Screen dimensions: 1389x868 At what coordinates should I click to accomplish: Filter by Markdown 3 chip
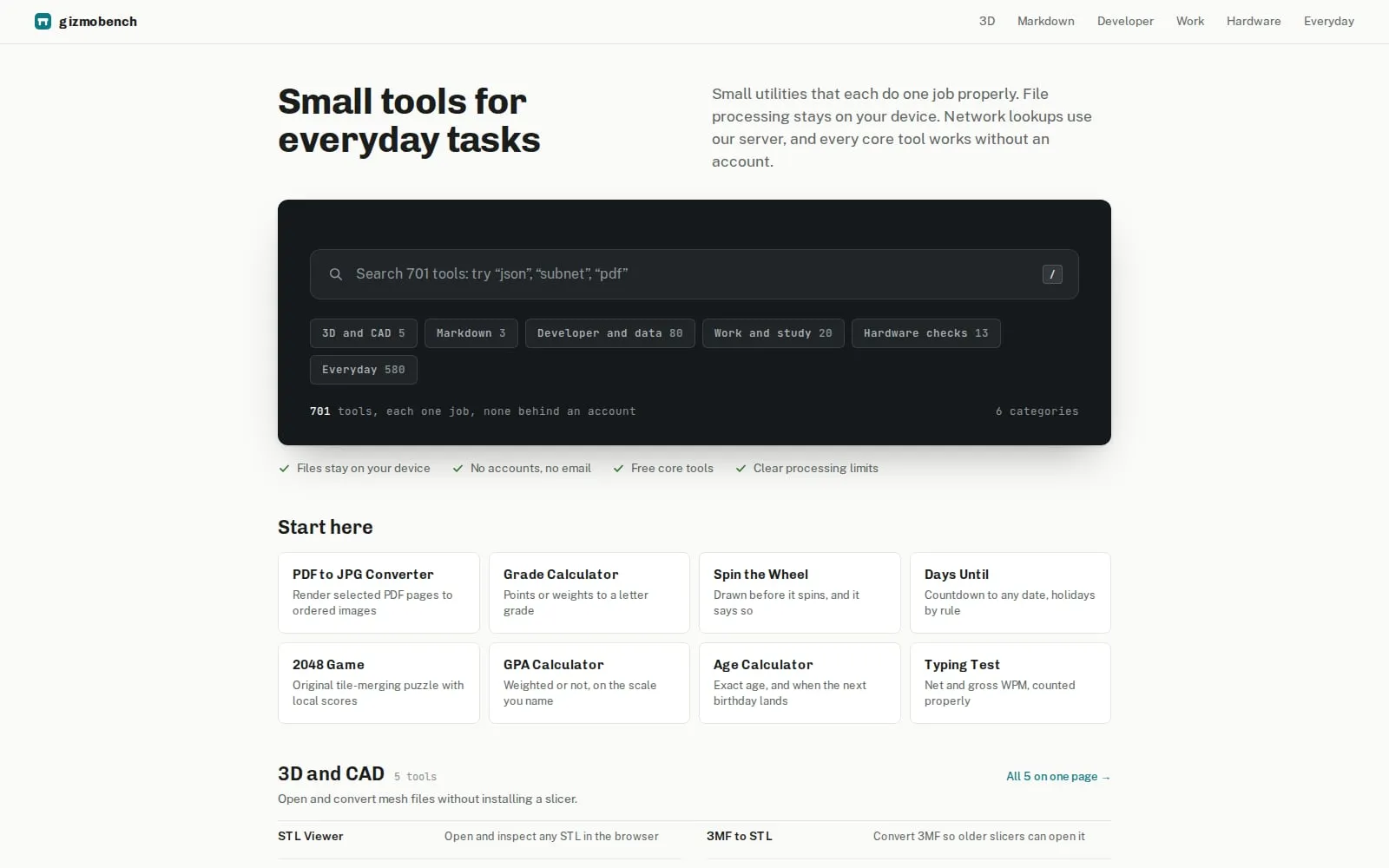tap(471, 333)
